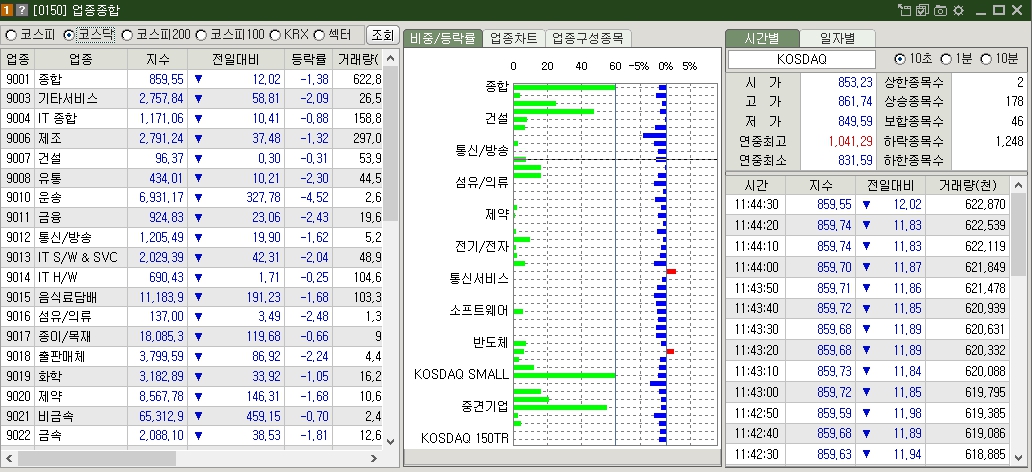The image size is (1032, 472).
Task: Select the IT S/W & SVC sector row
Action: pyautogui.click(x=192, y=257)
